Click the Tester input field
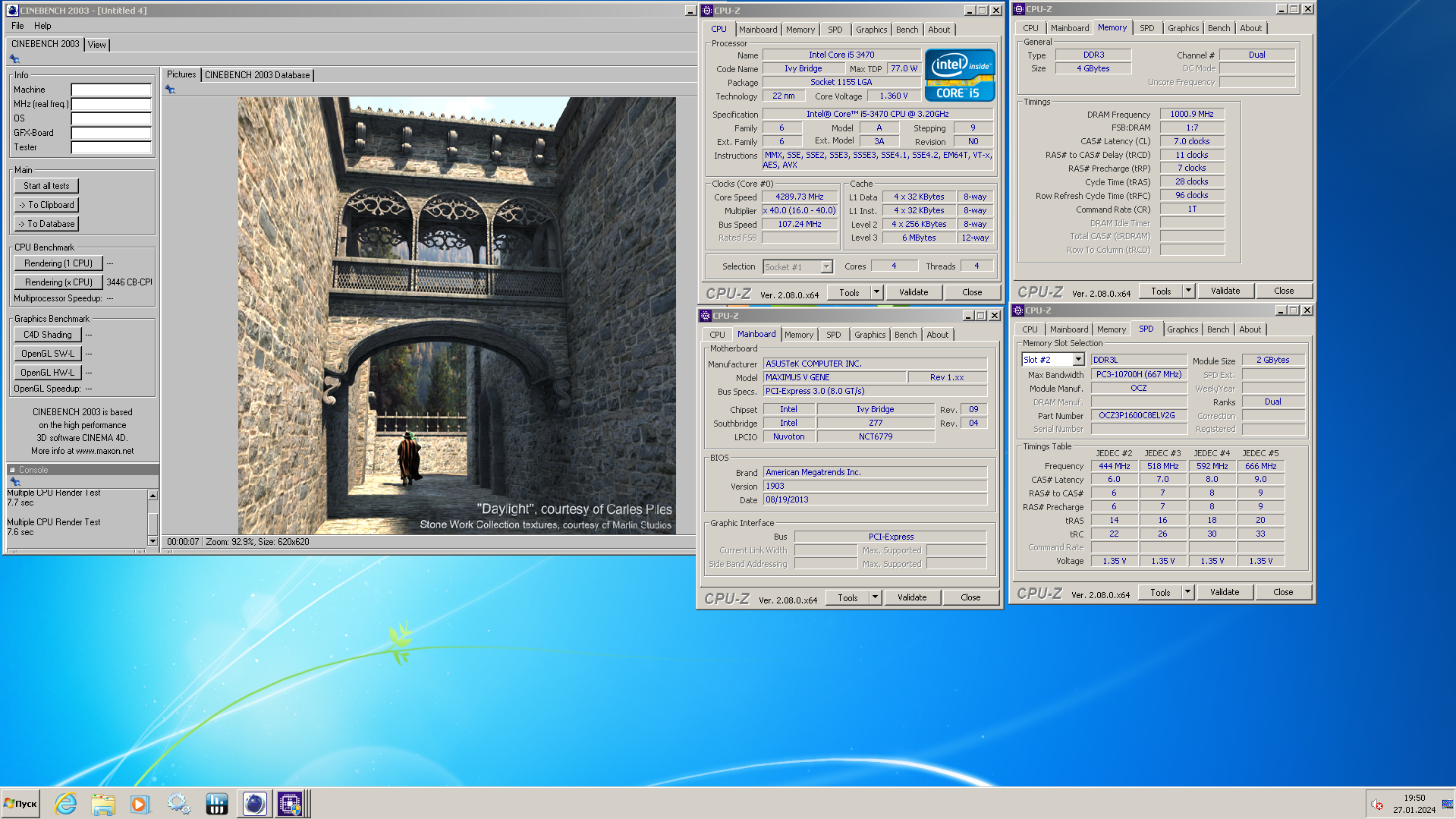This screenshot has width=1456, height=819. point(112,147)
